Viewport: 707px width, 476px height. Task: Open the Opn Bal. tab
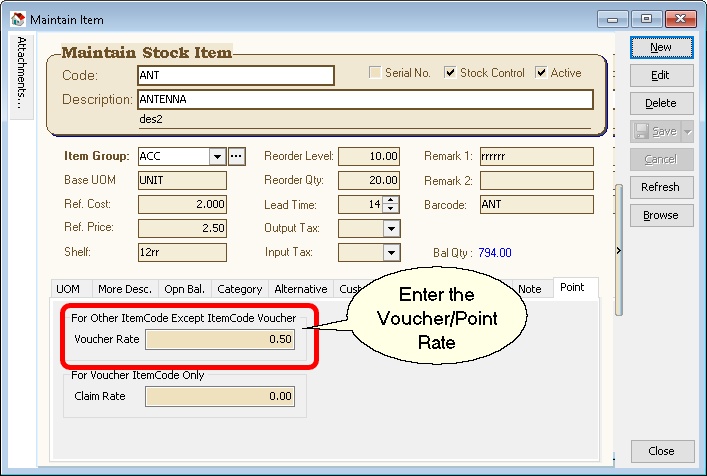click(x=184, y=289)
